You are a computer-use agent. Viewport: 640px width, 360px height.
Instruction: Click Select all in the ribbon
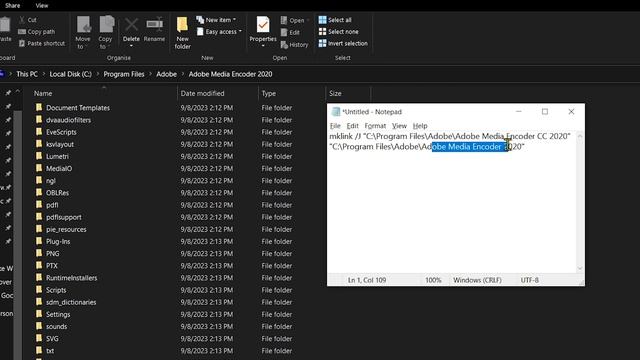tap(335, 20)
